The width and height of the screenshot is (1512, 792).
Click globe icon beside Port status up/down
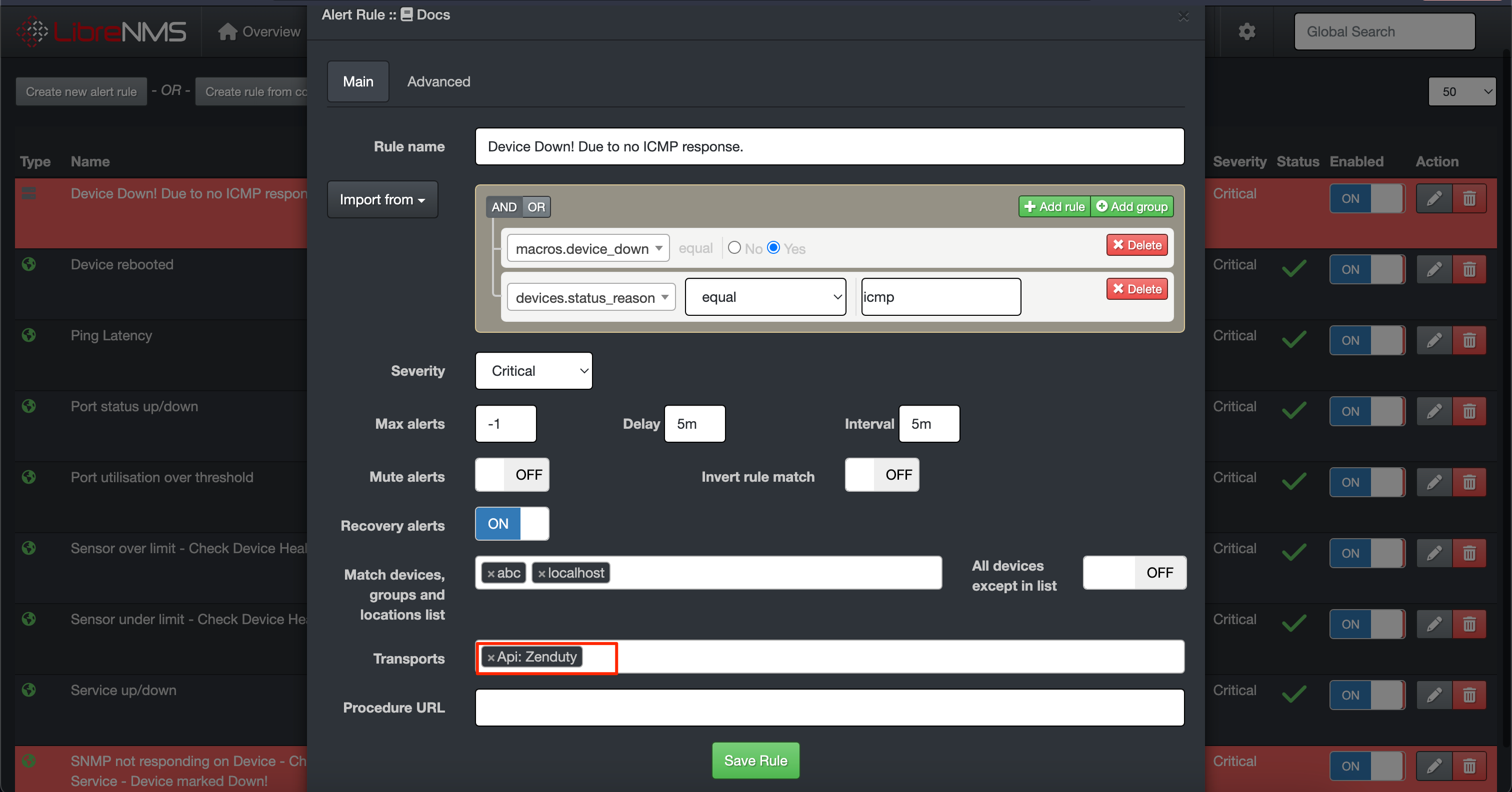pyautogui.click(x=29, y=406)
